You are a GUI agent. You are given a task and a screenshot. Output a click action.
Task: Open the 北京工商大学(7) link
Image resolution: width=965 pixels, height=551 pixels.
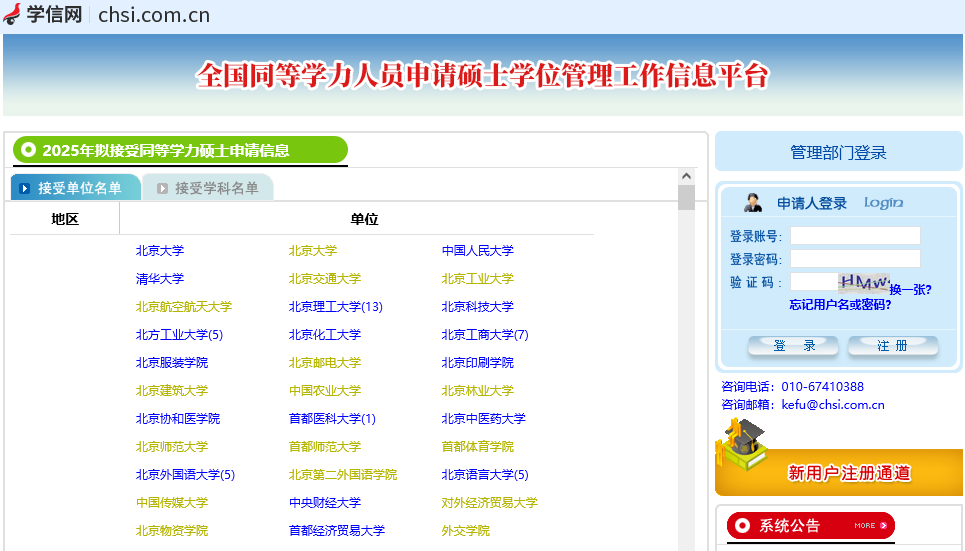pos(485,334)
